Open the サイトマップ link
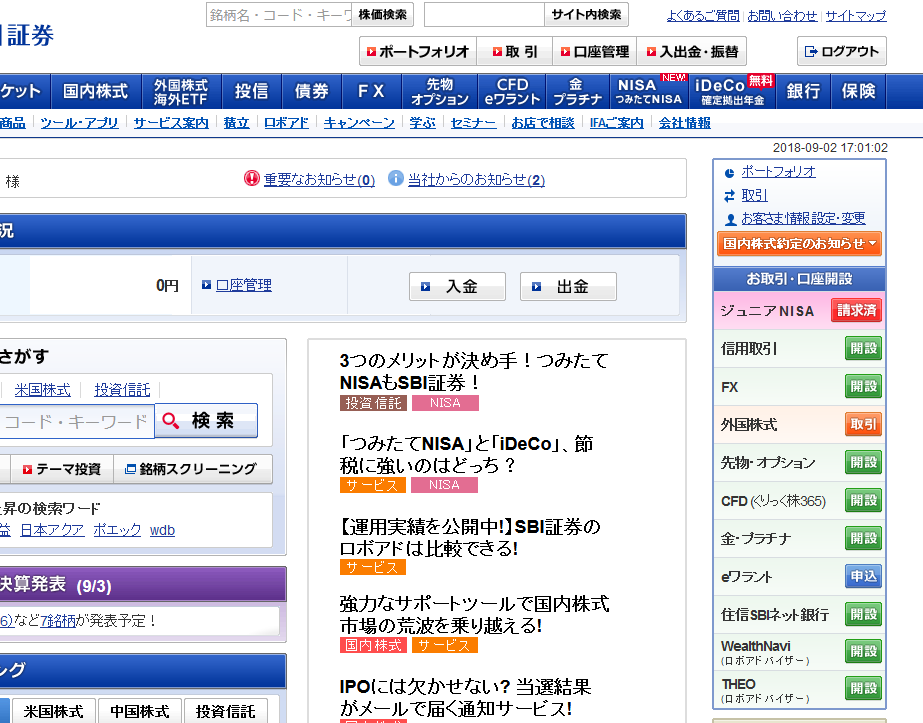Viewport: 923px width, 723px height. click(x=856, y=16)
